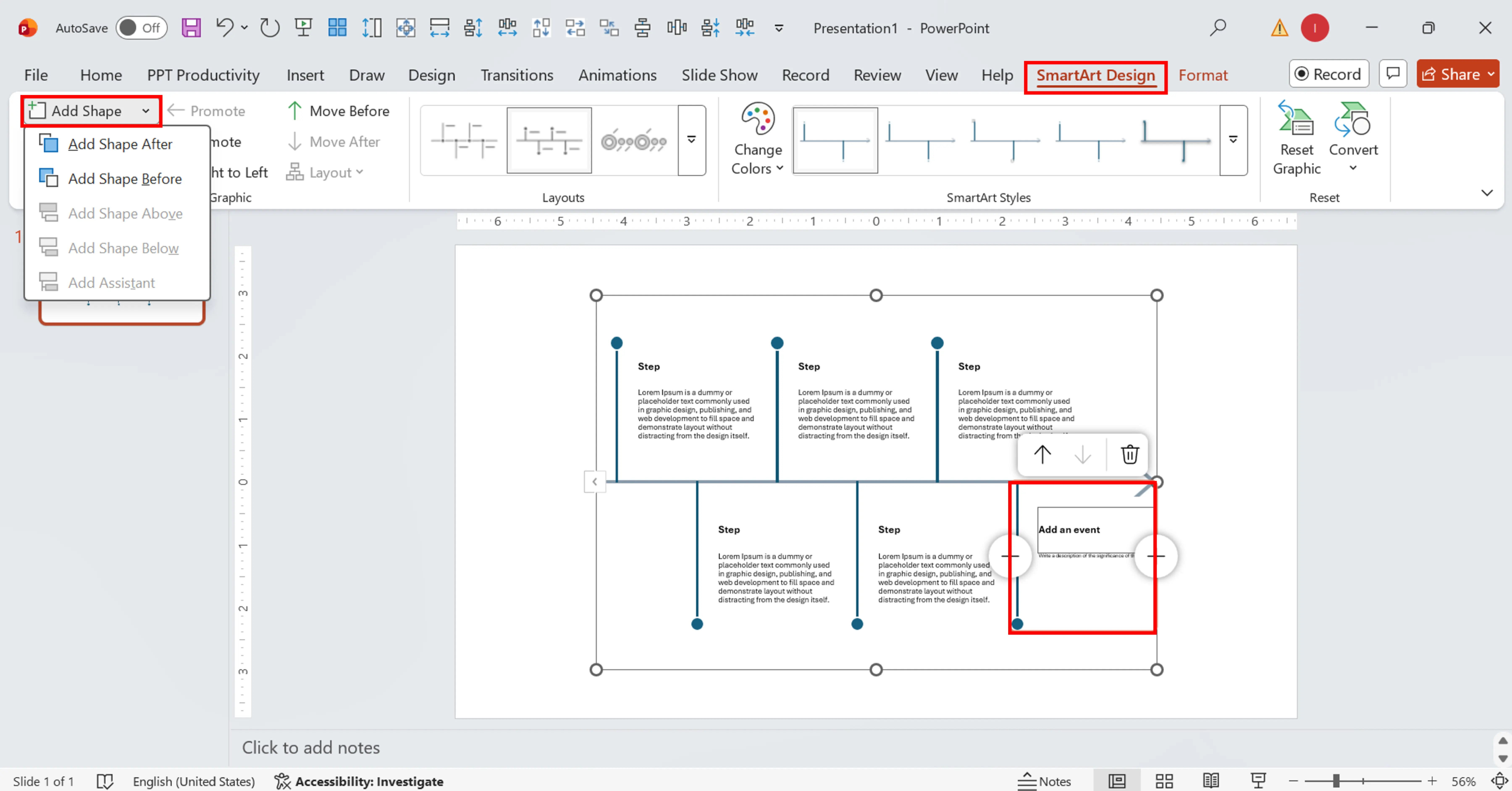Click Move Before in Create Graphic
This screenshot has height=791, width=1512.
point(339,111)
